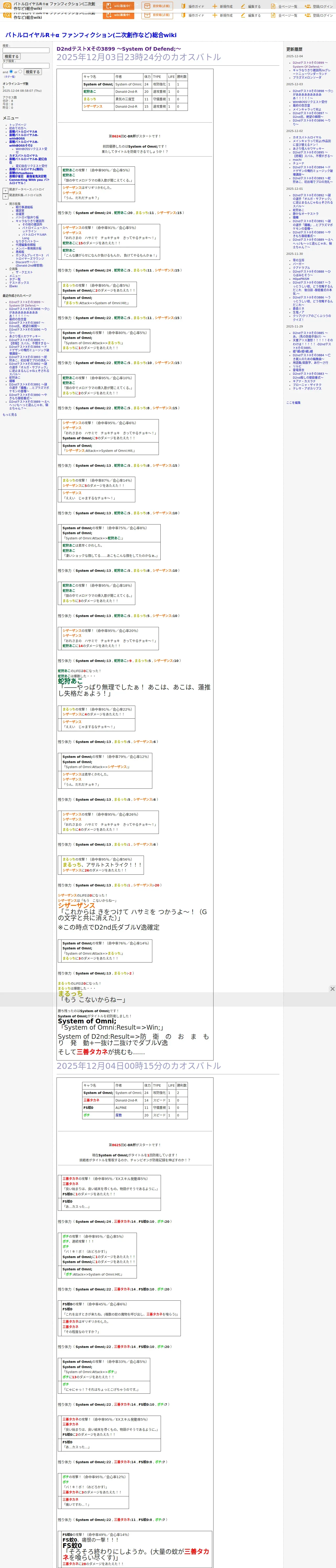The height and width of the screenshot is (1568, 336).
Task: Click もっと見る under recently created pages
Action: 10,414
